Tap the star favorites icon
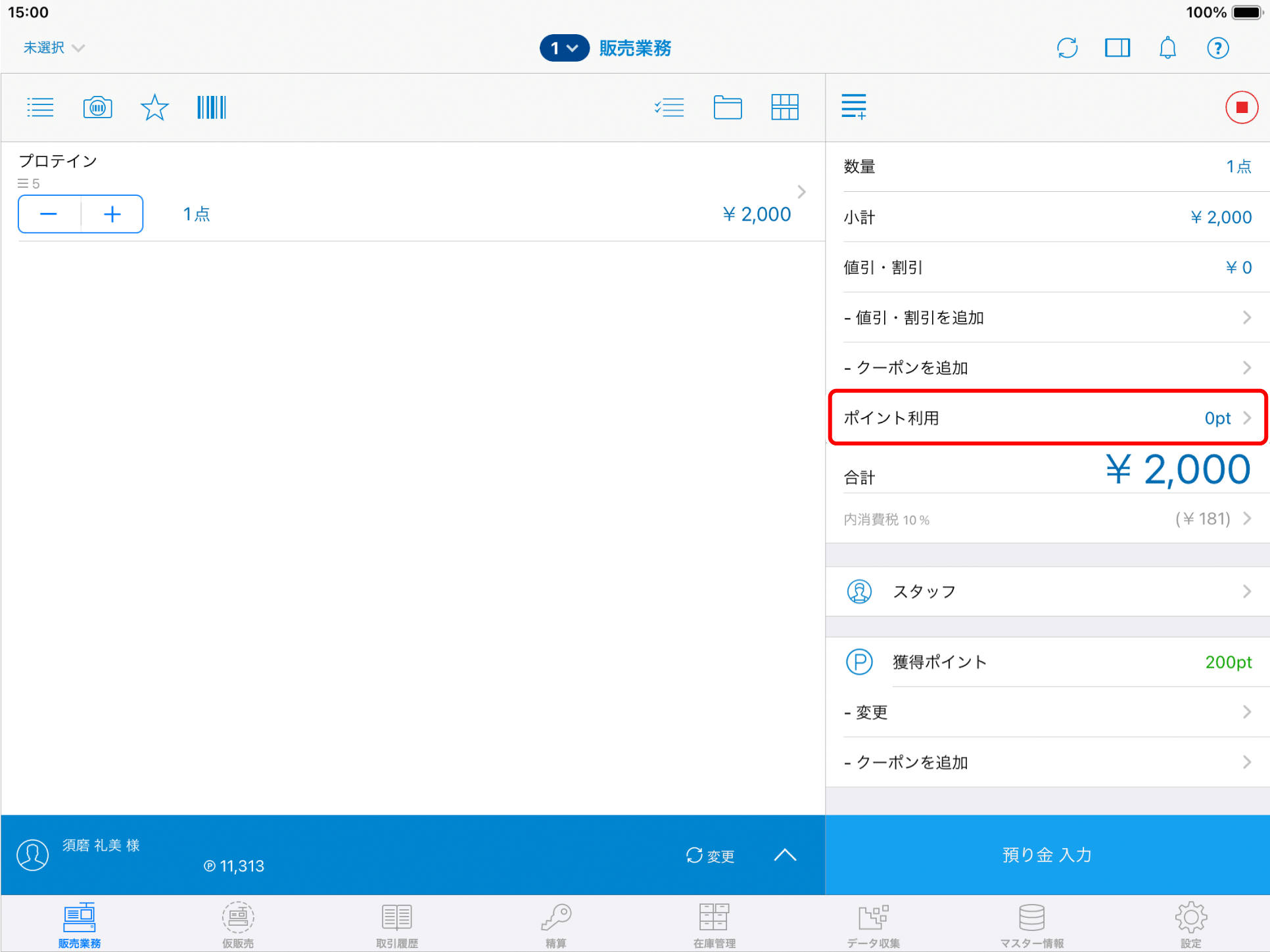This screenshot has width=1270, height=952. click(154, 107)
